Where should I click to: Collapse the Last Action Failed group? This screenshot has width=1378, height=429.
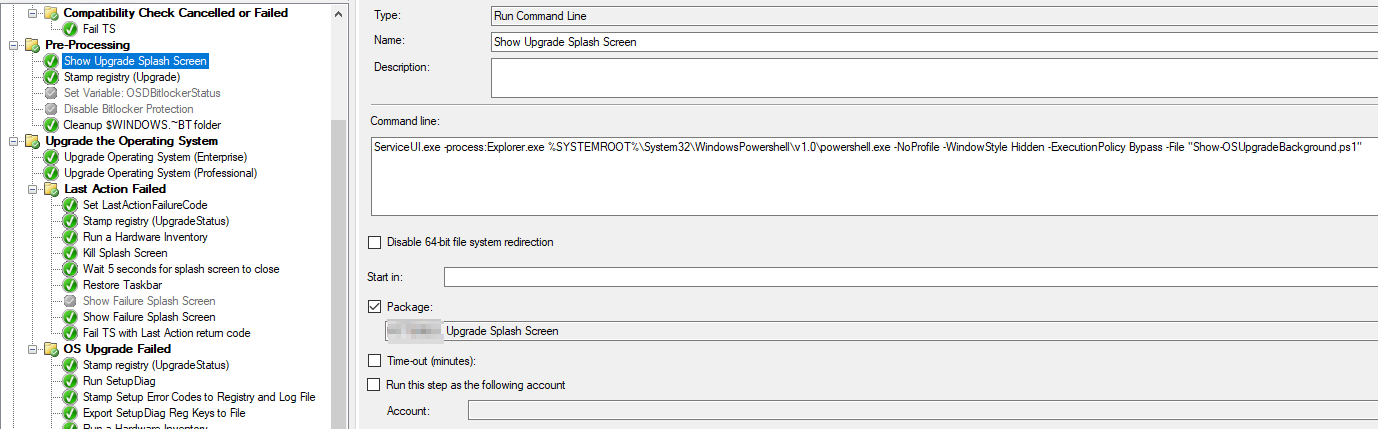(x=33, y=189)
